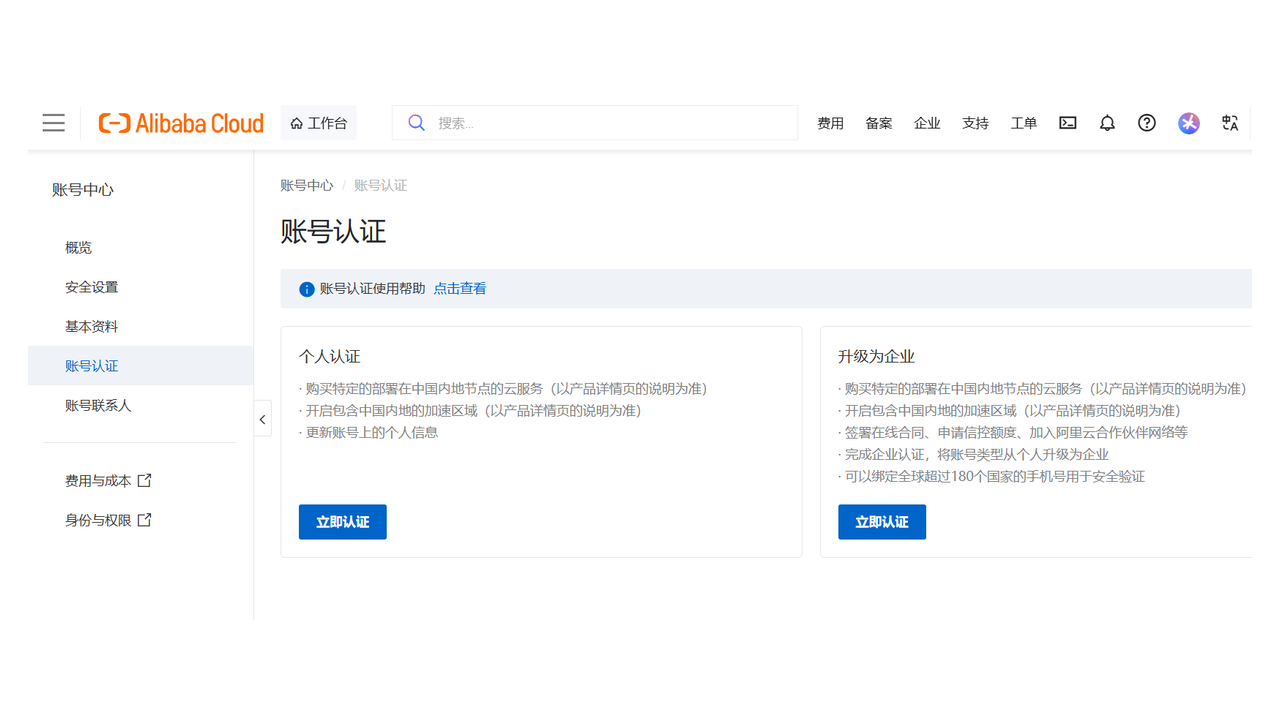Open the help question mark icon
This screenshot has width=1280, height=720.
click(x=1146, y=122)
